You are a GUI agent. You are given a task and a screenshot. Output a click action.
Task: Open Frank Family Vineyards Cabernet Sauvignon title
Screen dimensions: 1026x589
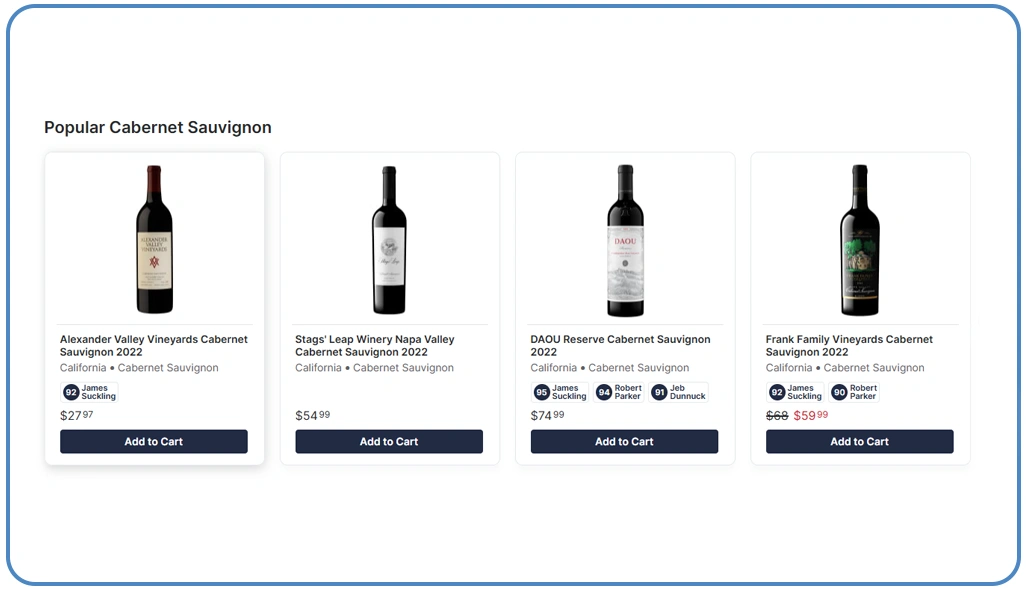(849, 346)
